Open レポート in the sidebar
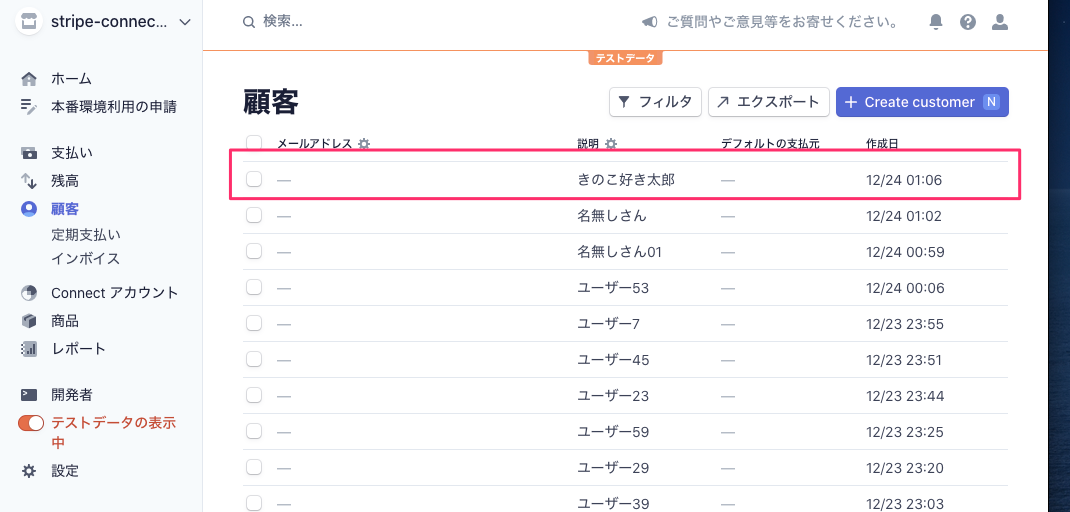The height and width of the screenshot is (512, 1070). [78, 349]
